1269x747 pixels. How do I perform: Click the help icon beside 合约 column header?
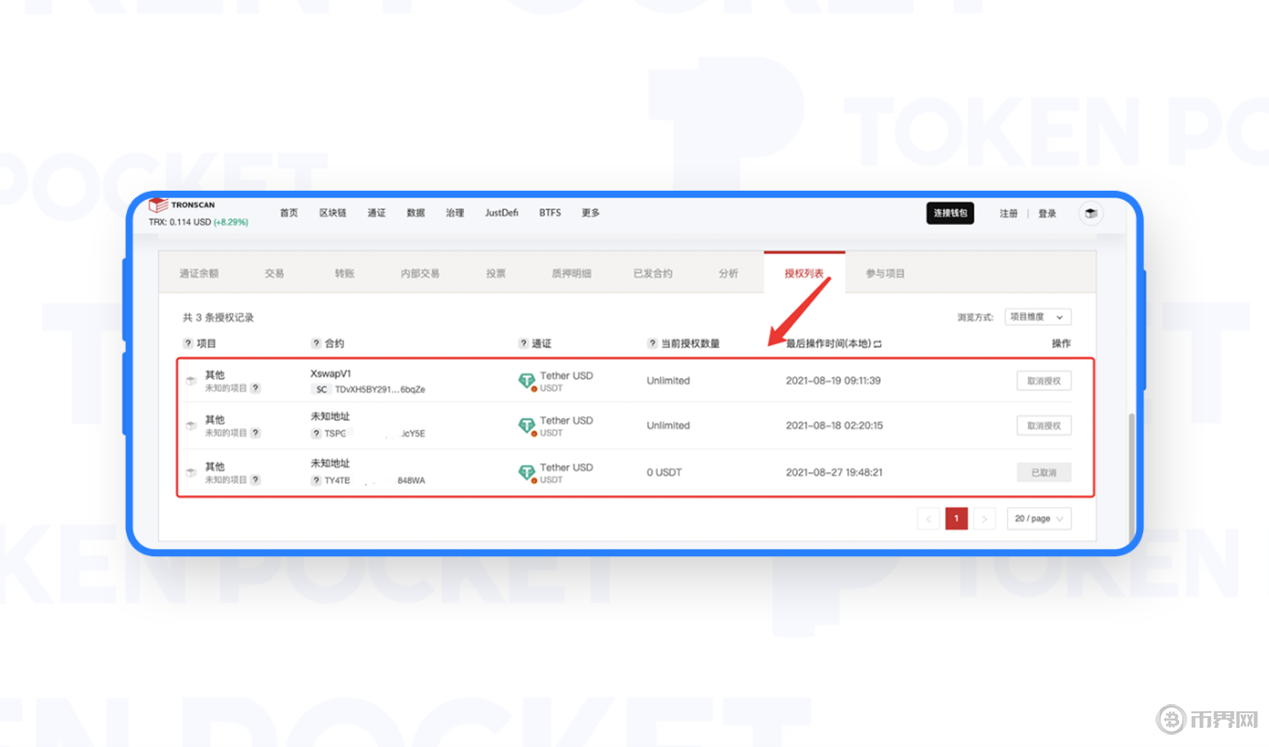tap(316, 344)
